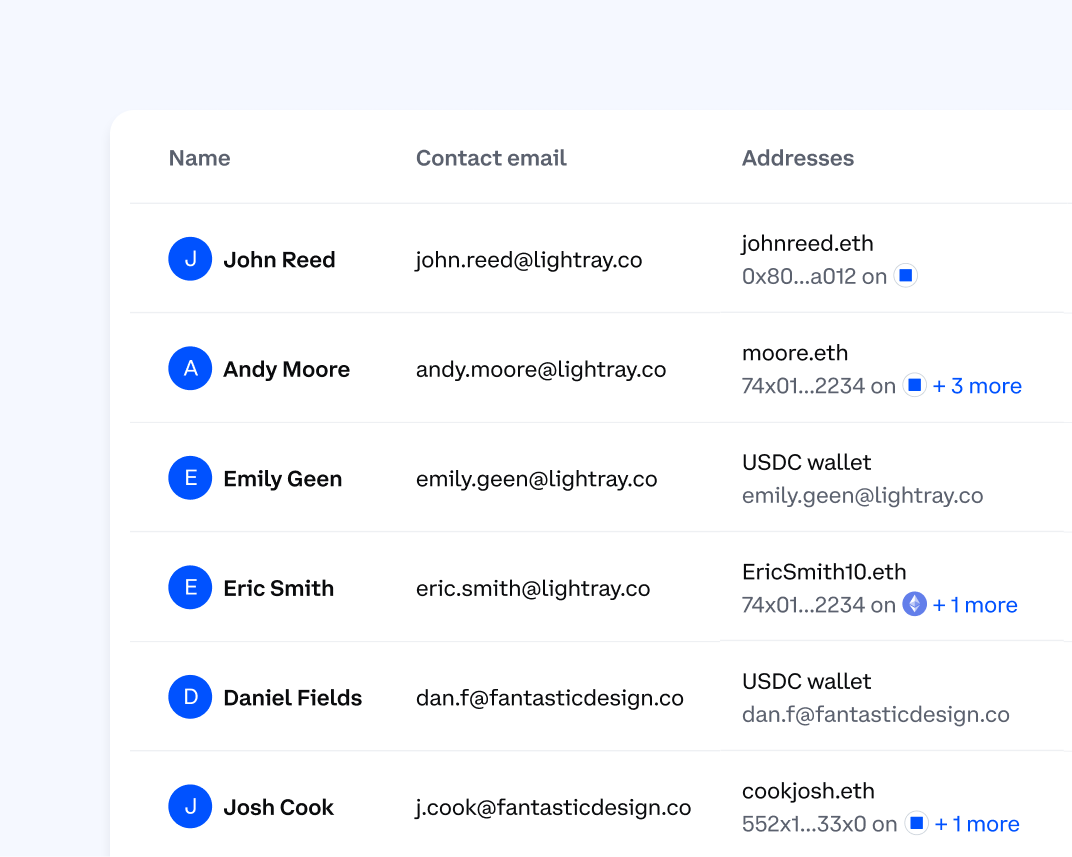Expand Eric Smith's '+ 1 more' addresses

975,604
